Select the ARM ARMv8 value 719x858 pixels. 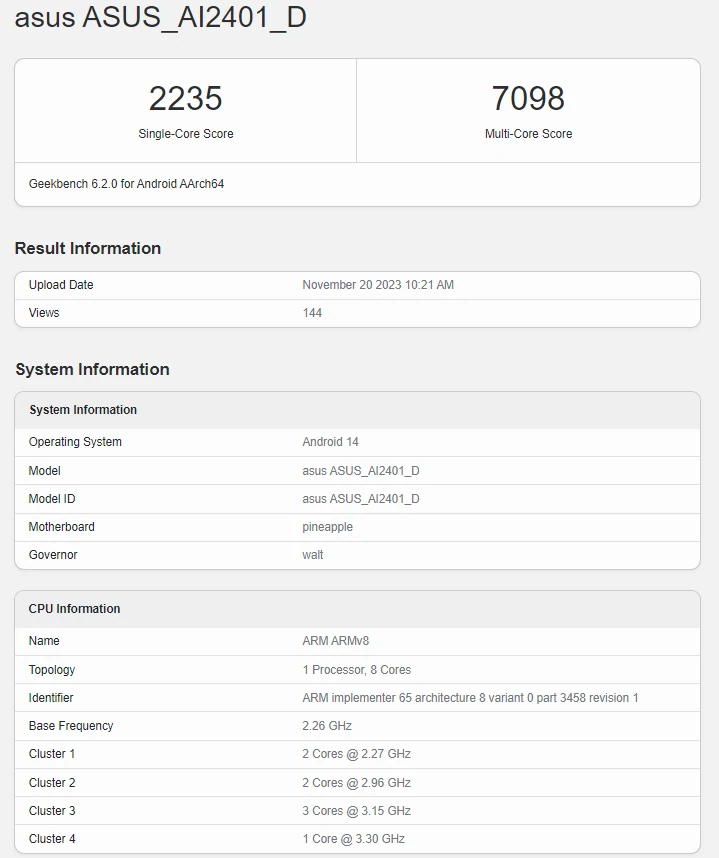[x=335, y=641]
